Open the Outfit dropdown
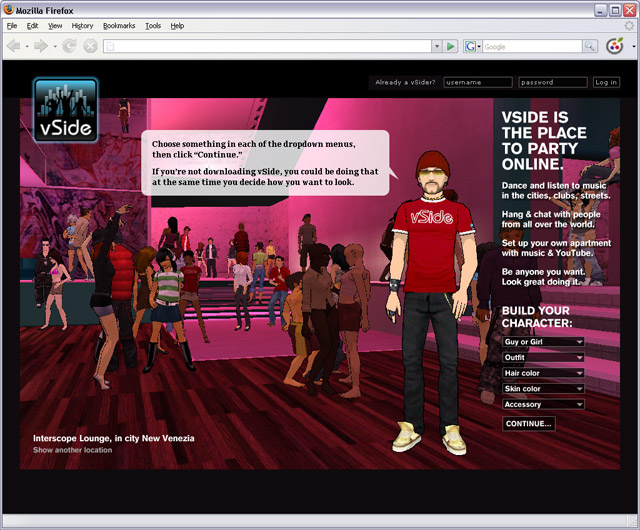 pyautogui.click(x=543, y=357)
